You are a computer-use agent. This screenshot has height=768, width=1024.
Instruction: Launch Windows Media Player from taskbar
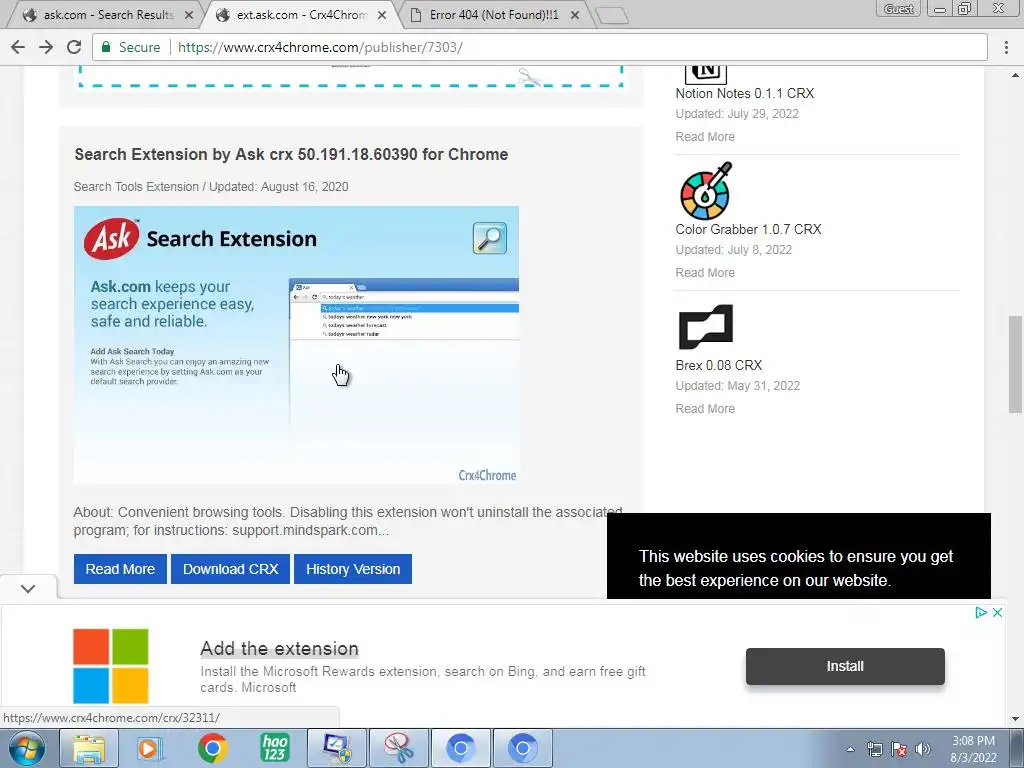pyautogui.click(x=150, y=748)
